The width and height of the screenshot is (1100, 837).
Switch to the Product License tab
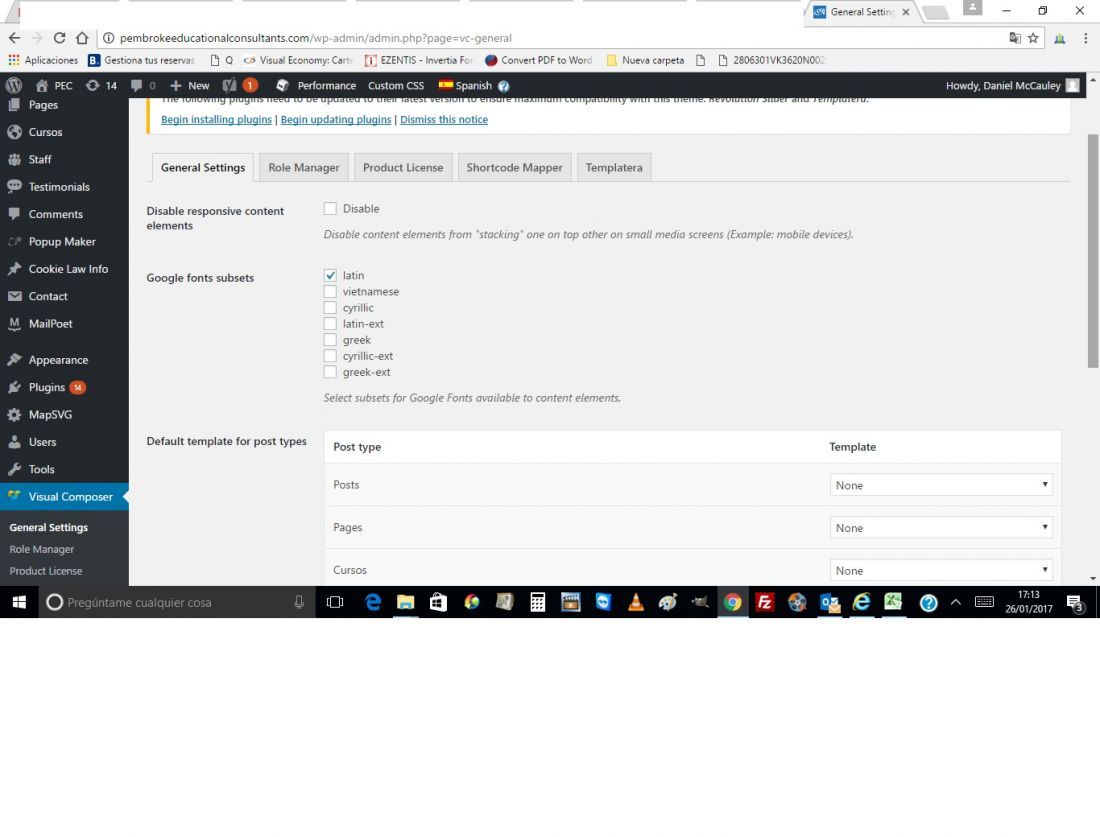tap(403, 168)
